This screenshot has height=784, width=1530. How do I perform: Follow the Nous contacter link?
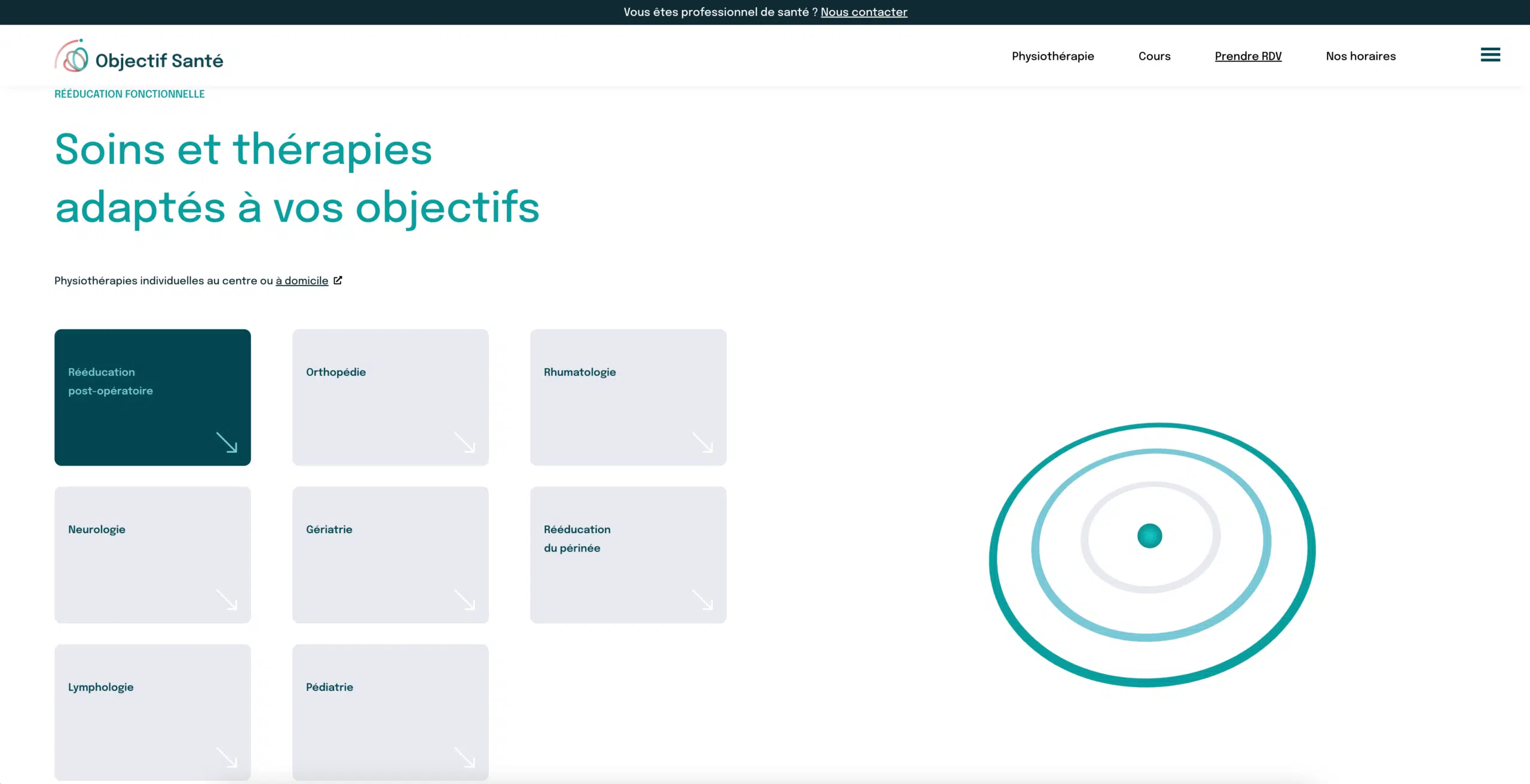click(x=864, y=12)
